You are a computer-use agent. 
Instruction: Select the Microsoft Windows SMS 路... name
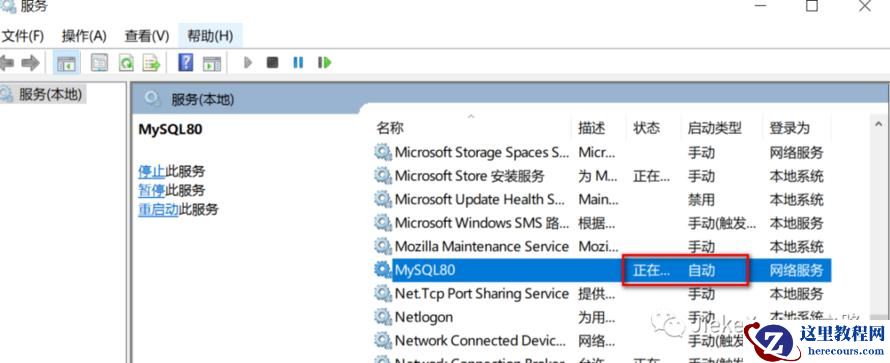[482, 223]
